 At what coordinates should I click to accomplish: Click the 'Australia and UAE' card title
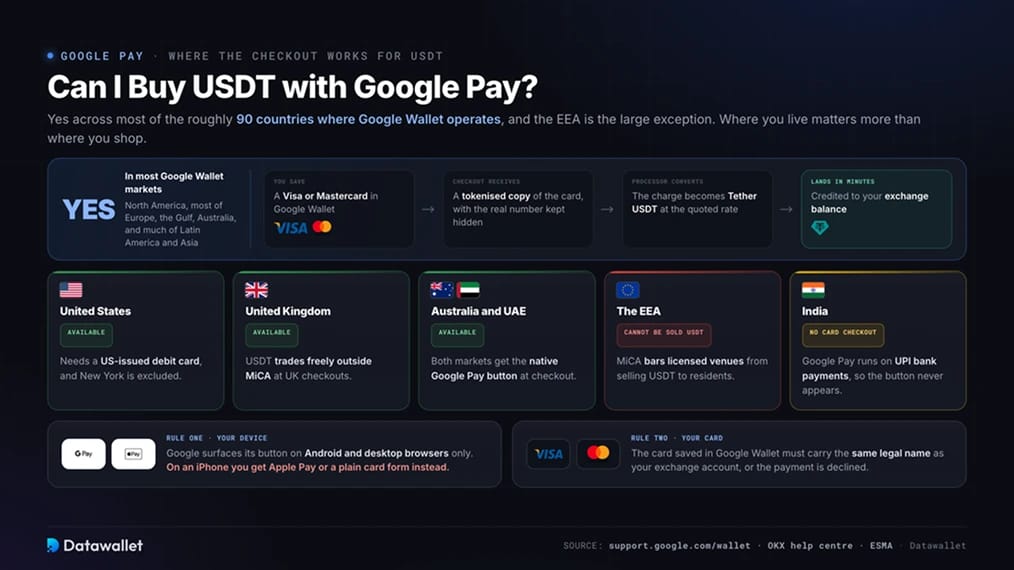tap(479, 311)
